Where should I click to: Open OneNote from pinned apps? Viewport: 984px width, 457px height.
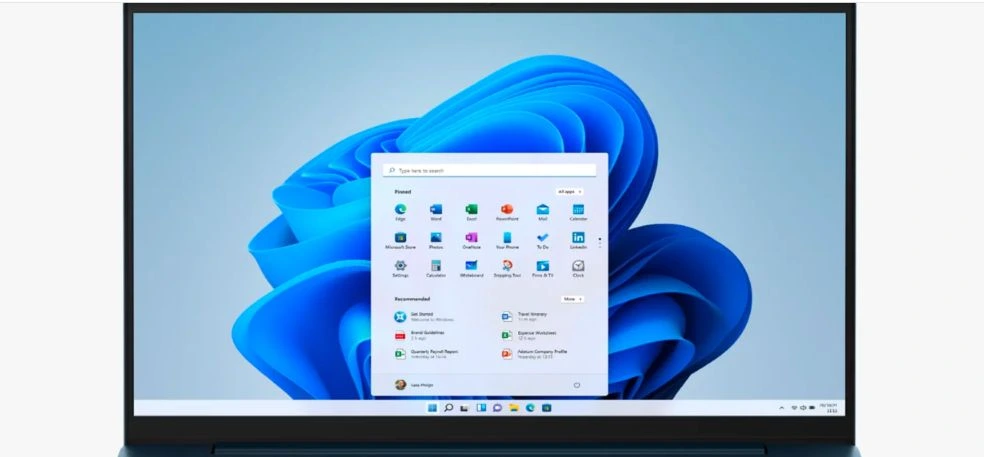[x=471, y=240]
